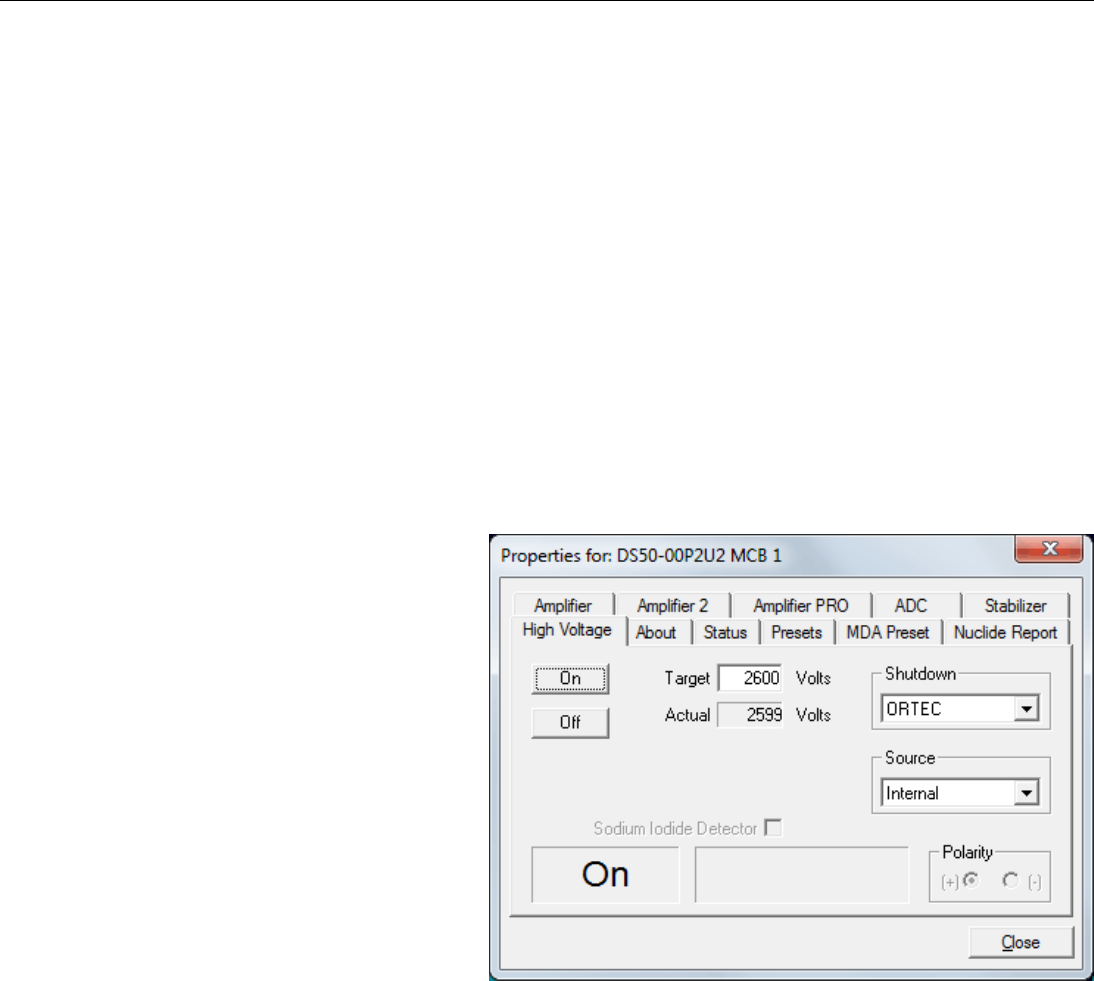Select negative (-) polarity radio button
Image resolution: width=1094 pixels, height=981 pixels.
click(x=1010, y=881)
